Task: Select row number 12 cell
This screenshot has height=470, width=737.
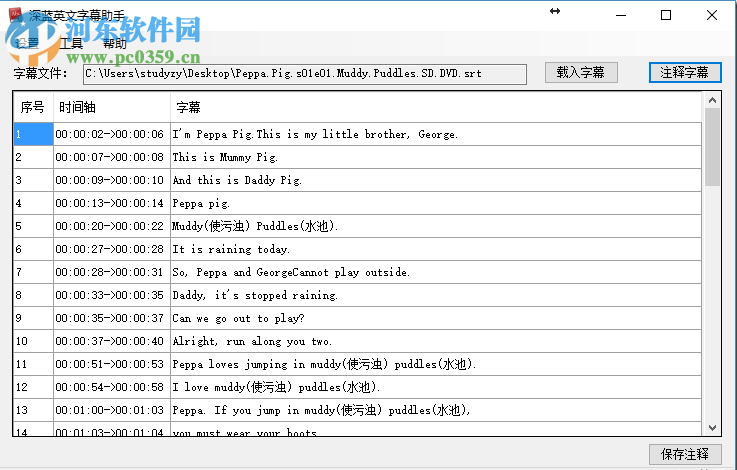Action: click(33, 387)
